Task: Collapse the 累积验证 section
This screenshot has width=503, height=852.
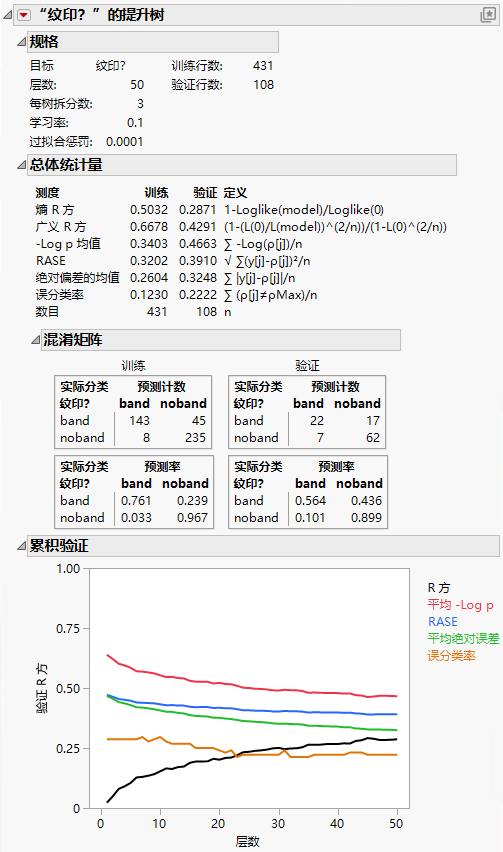Action: 21,546
